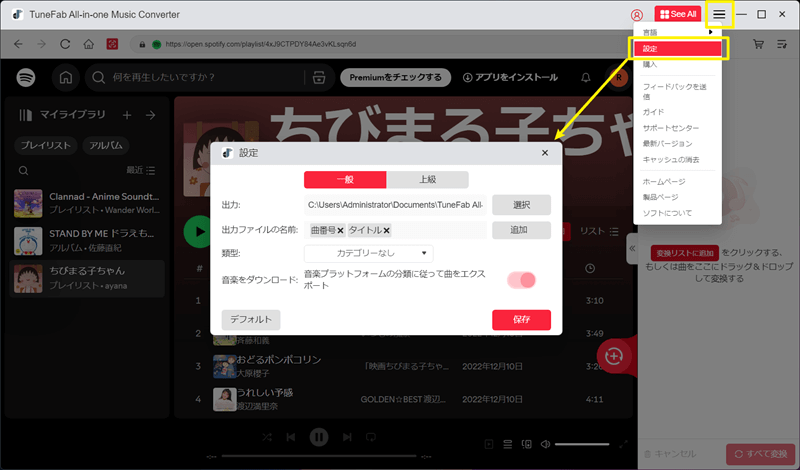This screenshot has width=800, height=470.
Task: Click the red add-to-convert floating button
Action: tap(614, 356)
